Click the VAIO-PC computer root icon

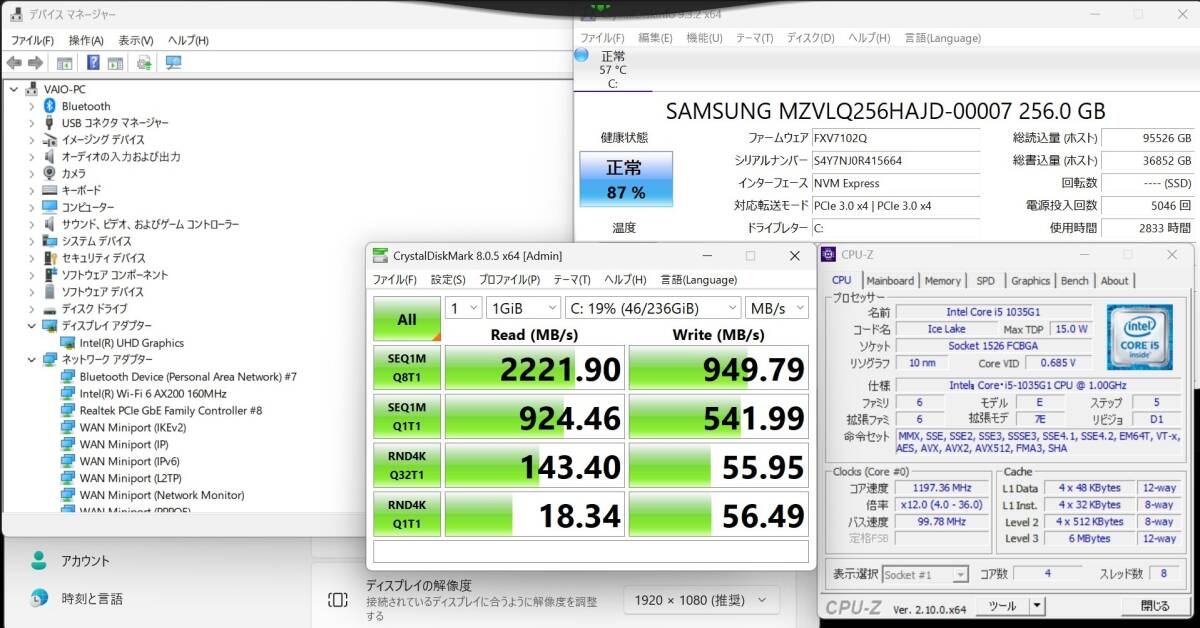click(x=33, y=89)
